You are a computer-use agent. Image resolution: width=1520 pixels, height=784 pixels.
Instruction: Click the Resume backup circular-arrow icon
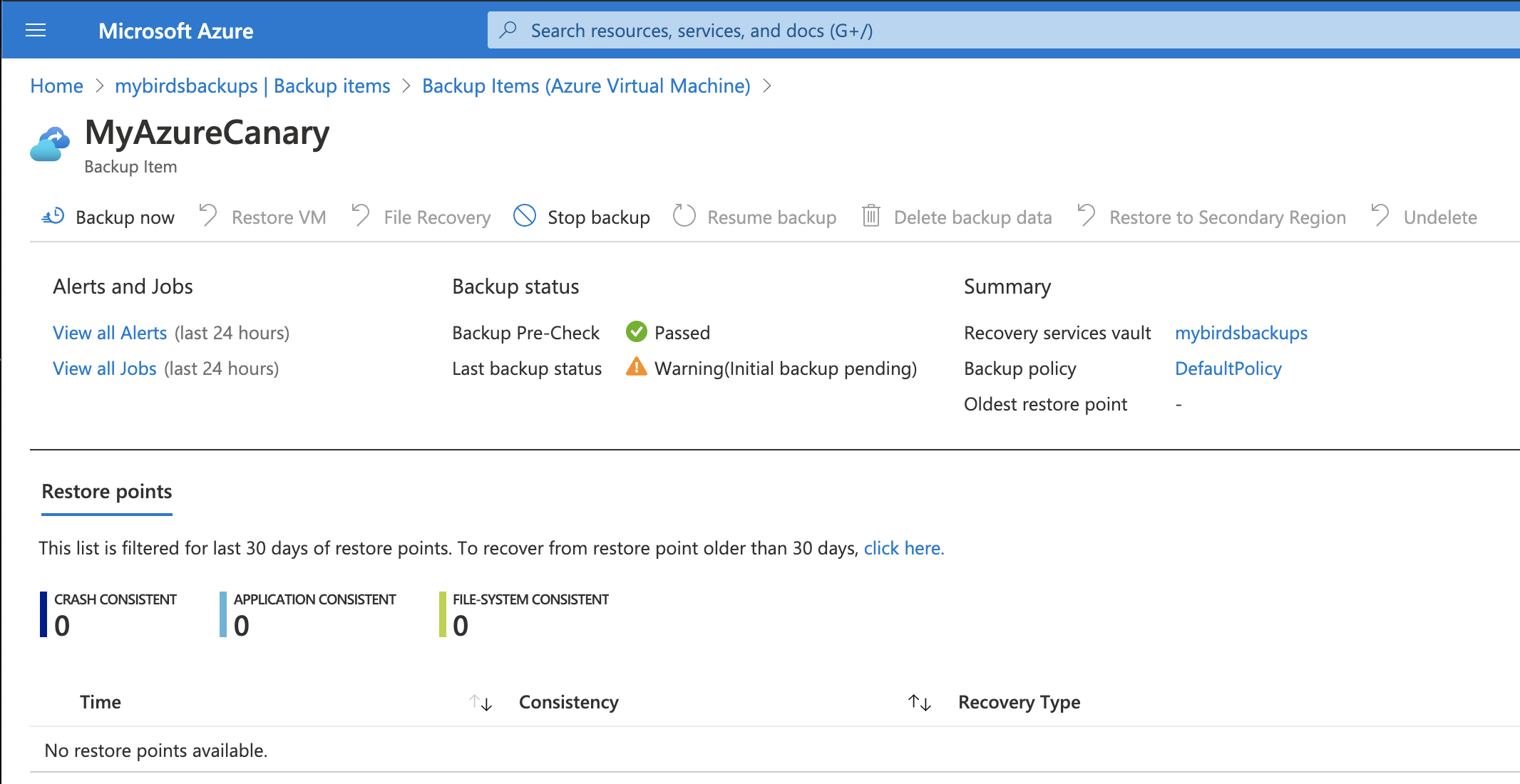[684, 215]
